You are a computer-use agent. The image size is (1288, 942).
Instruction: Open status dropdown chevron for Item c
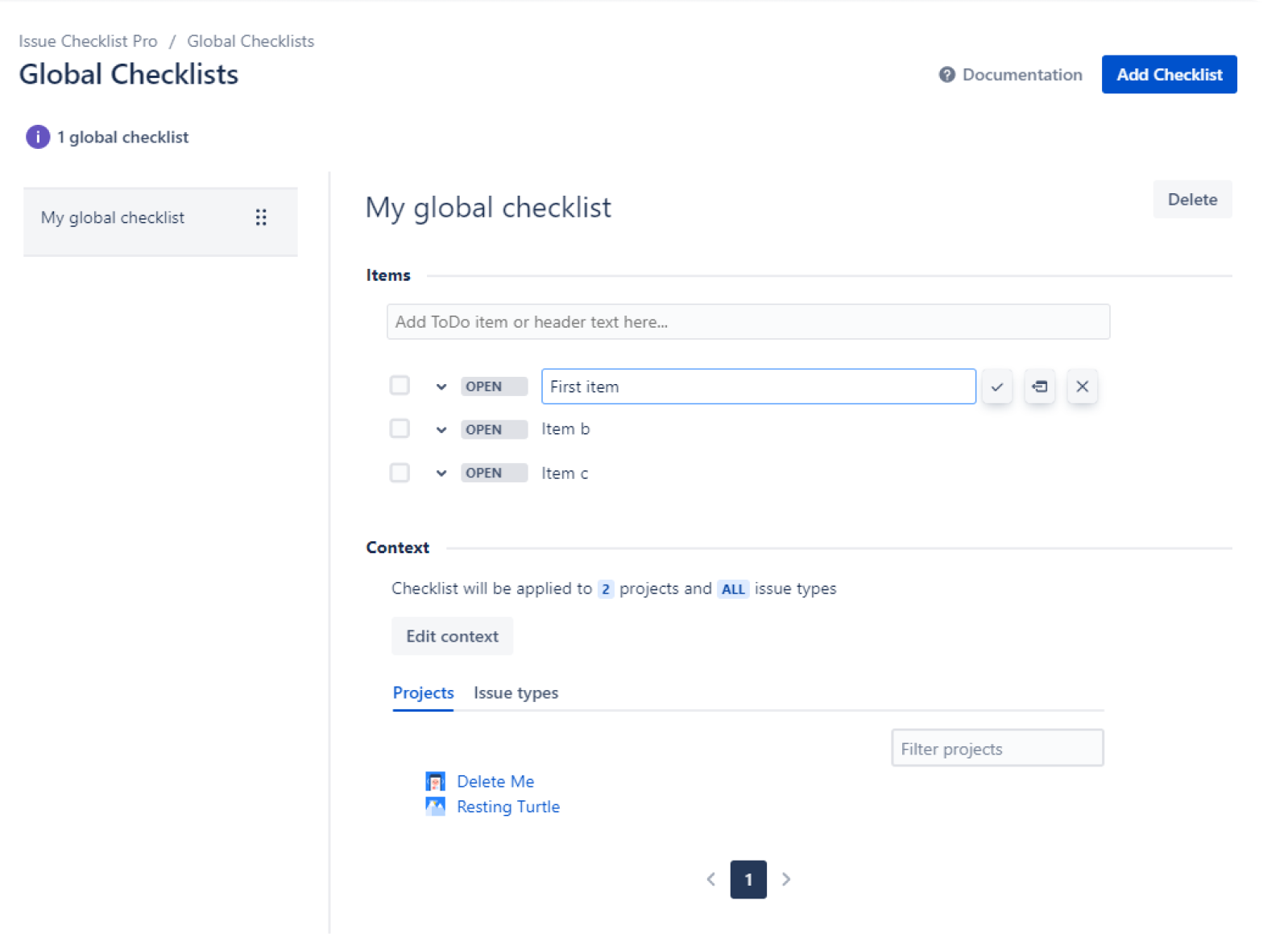[x=441, y=473]
